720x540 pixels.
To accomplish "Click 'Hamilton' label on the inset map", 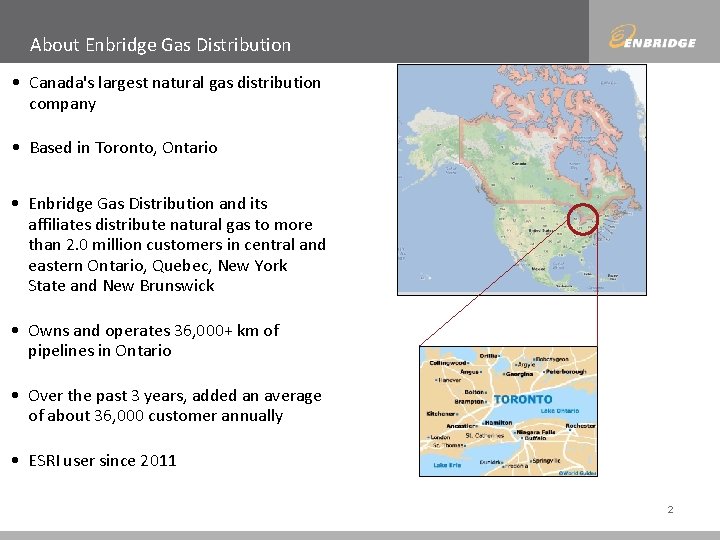I will [x=498, y=422].
